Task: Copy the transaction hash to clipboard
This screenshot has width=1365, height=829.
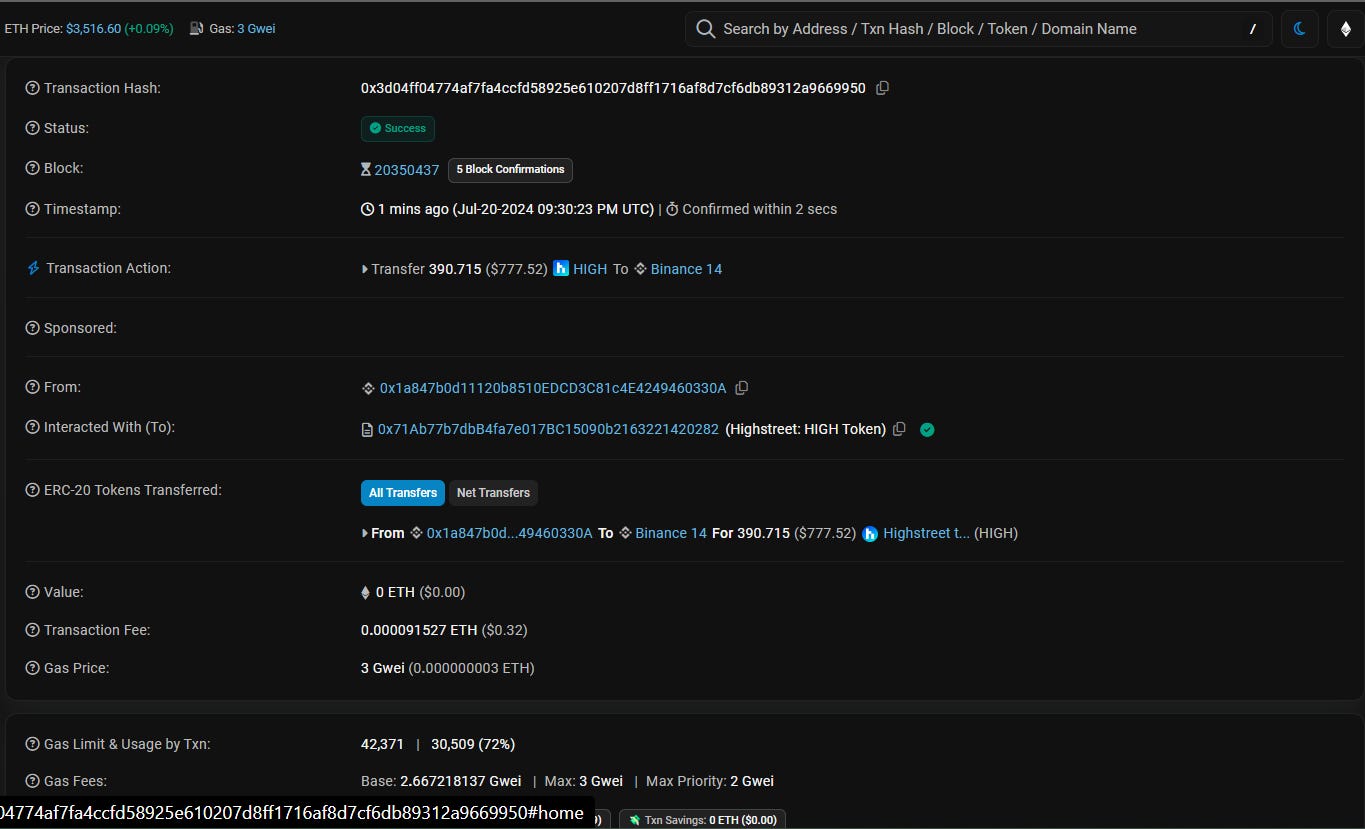Action: click(882, 88)
